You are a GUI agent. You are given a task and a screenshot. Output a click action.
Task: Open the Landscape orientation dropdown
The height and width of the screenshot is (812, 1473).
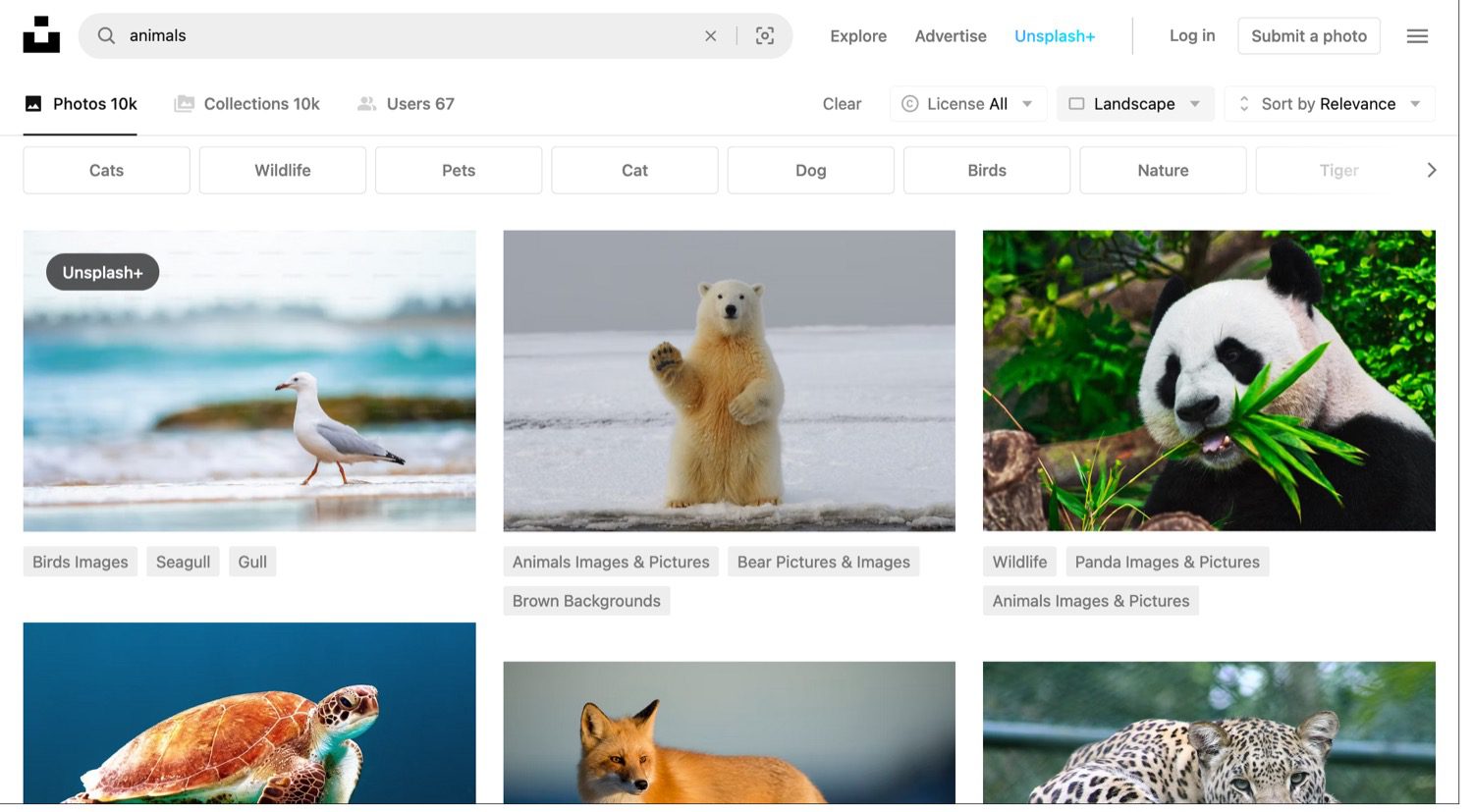click(1135, 103)
